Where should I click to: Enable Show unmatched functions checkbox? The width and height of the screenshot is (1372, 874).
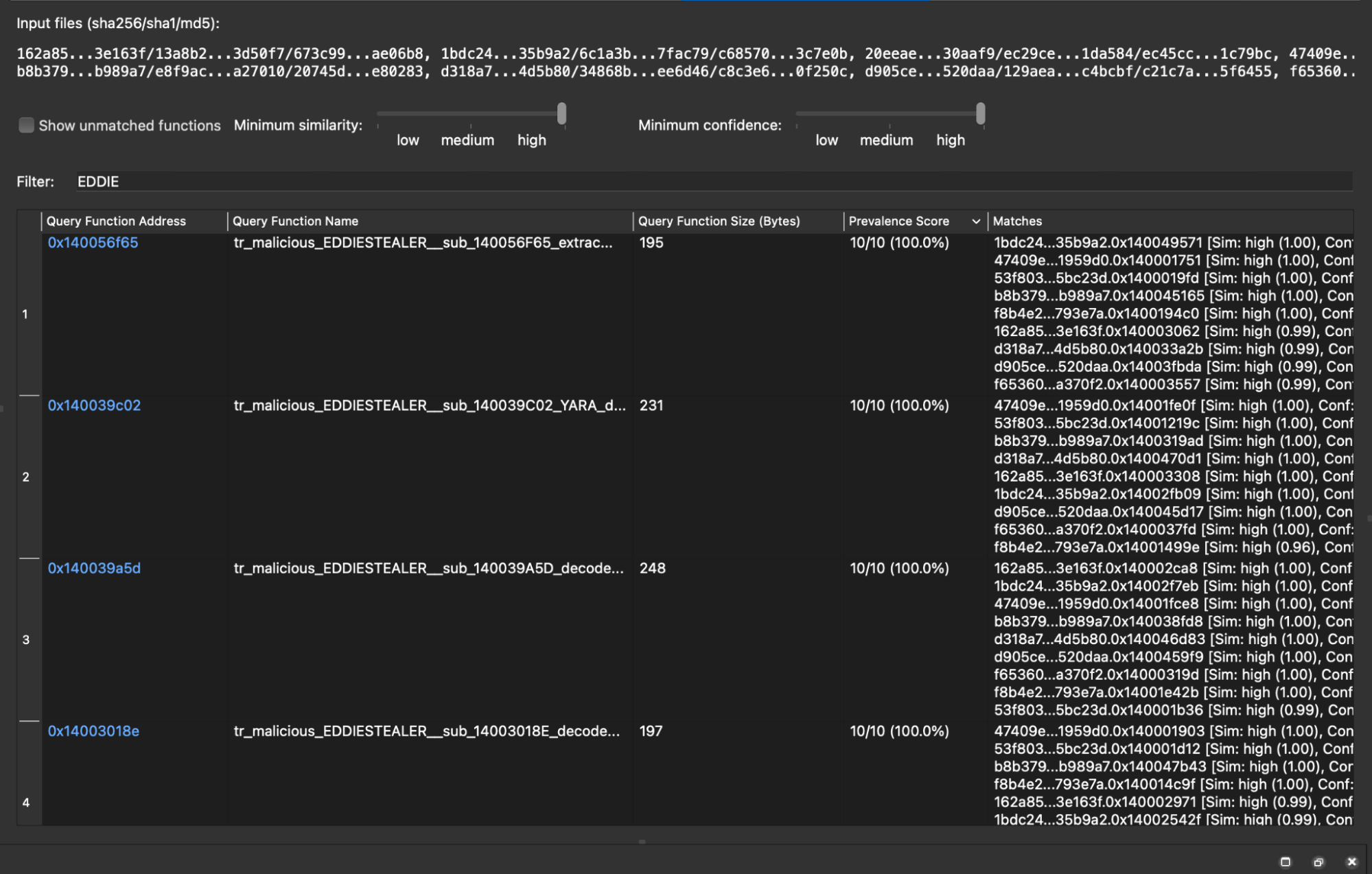click(x=26, y=125)
